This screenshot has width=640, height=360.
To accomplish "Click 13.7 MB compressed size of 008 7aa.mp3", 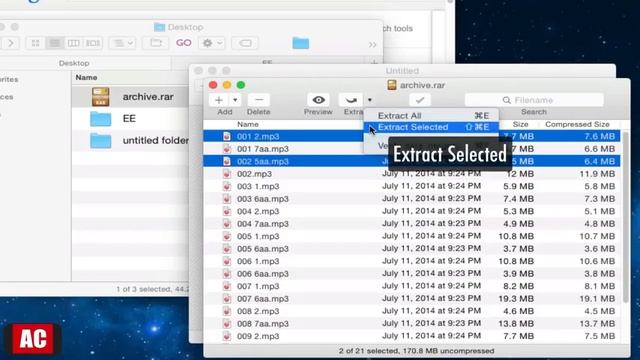I will pos(597,324).
